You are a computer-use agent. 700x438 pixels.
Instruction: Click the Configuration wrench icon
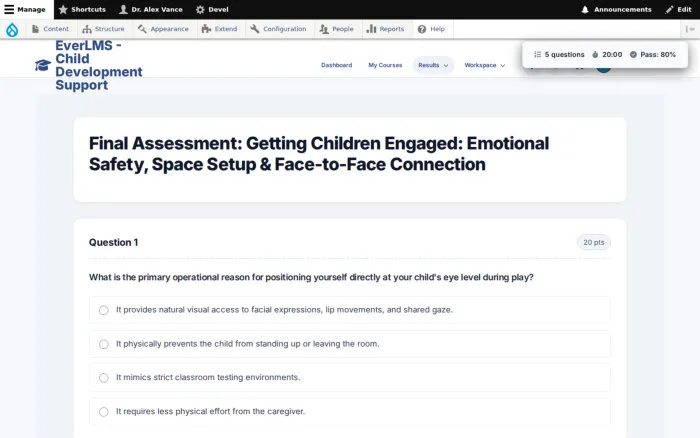[254, 29]
